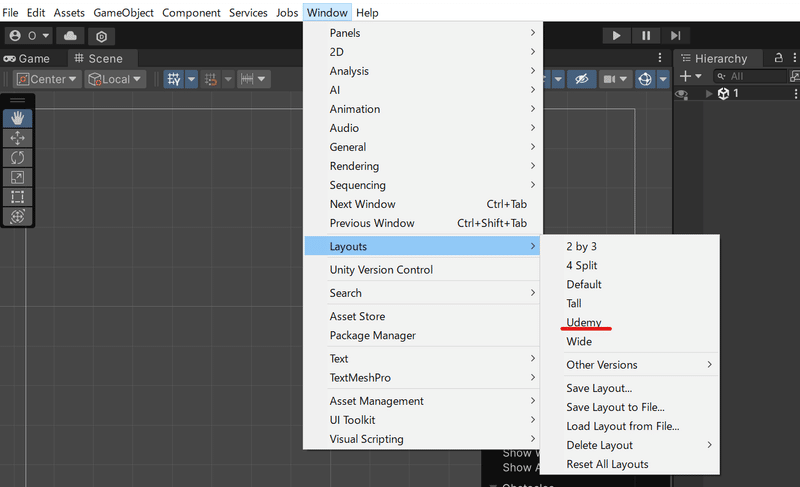Select the Scale tool
Image resolution: width=800 pixels, height=487 pixels.
coord(17,177)
